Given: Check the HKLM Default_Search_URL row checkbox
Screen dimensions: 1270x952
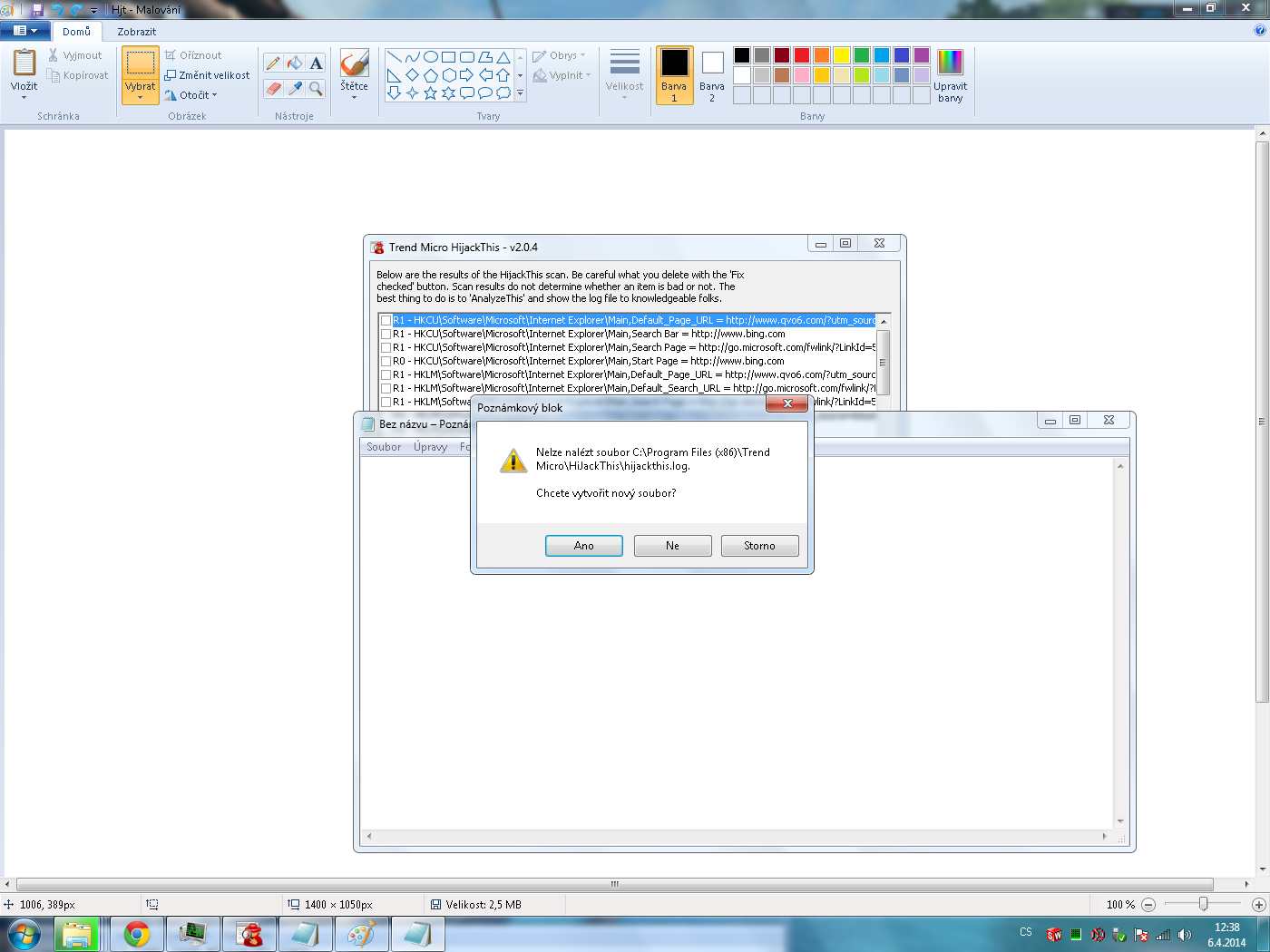Looking at the screenshot, I should pos(386,388).
